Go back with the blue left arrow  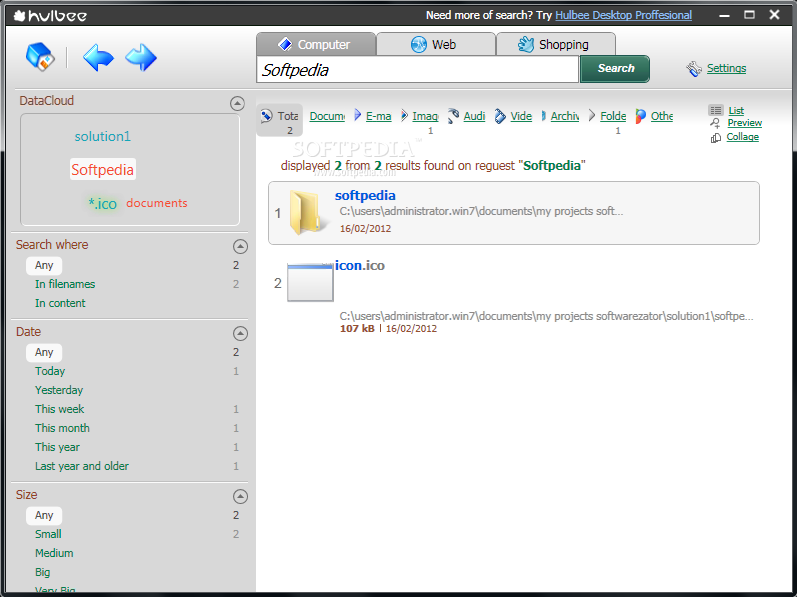(99, 57)
